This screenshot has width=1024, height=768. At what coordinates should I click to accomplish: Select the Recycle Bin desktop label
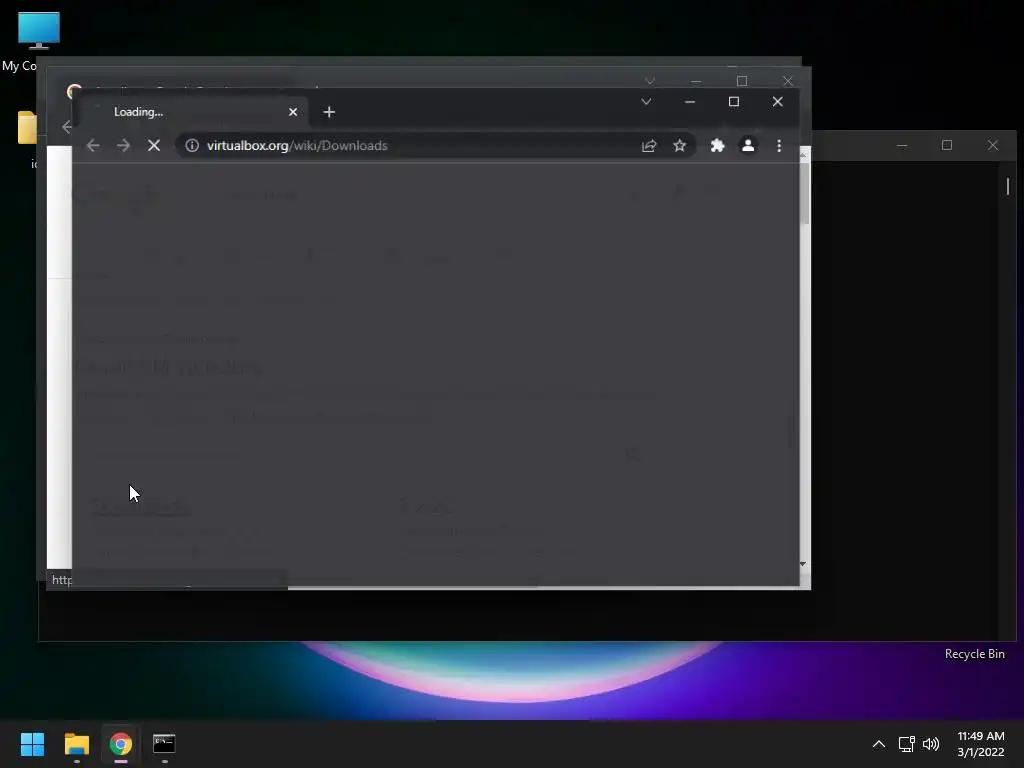pyautogui.click(x=974, y=654)
